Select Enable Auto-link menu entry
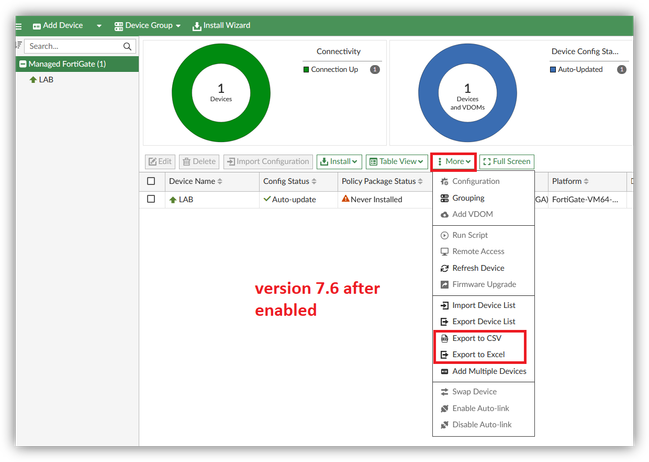Viewport: 649px width, 462px height. tap(483, 408)
